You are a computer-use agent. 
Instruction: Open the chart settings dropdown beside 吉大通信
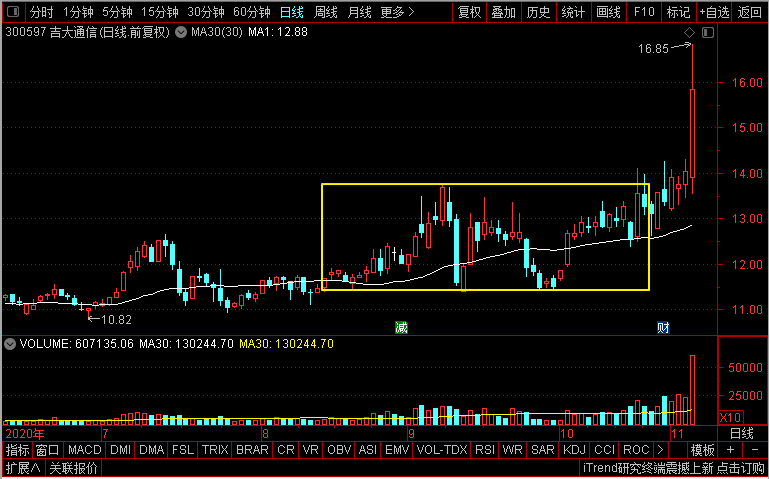point(181,33)
